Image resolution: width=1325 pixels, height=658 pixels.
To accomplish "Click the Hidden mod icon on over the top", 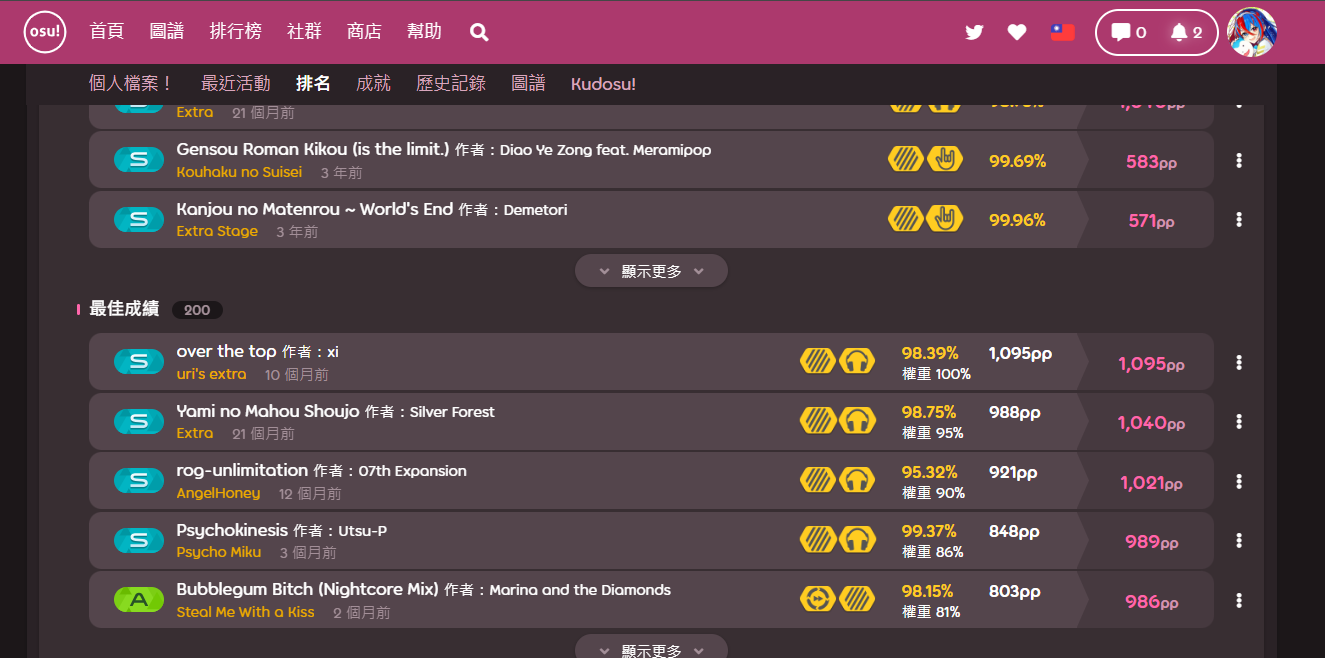I will (x=818, y=361).
